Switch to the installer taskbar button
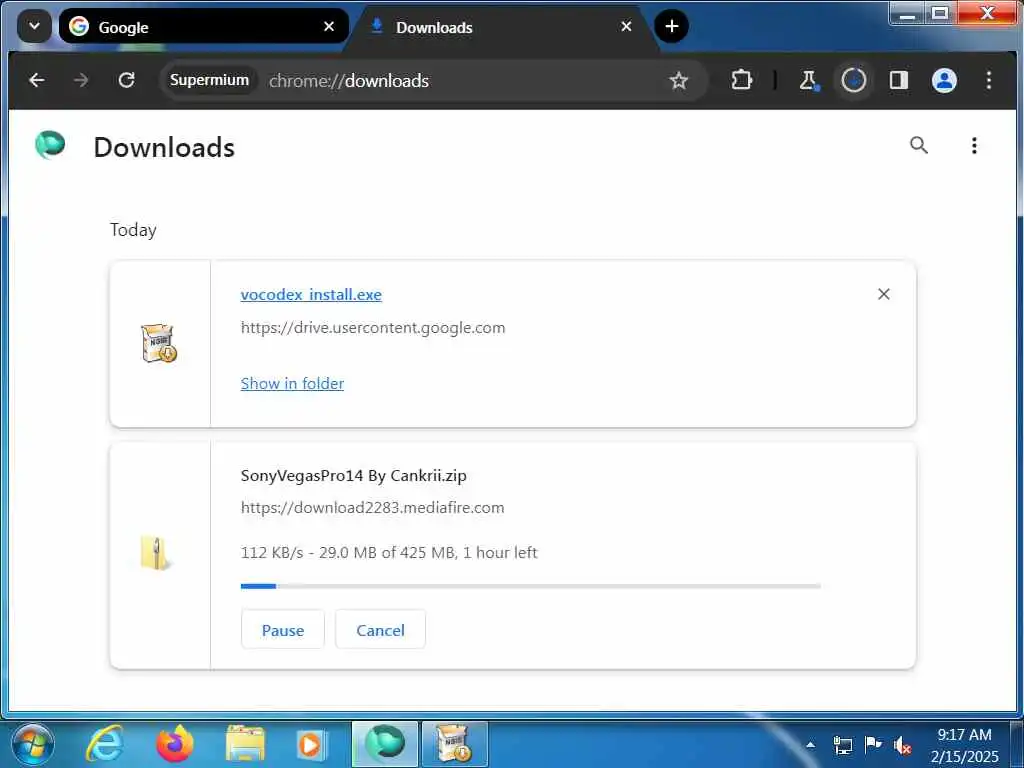This screenshot has width=1024, height=768. (x=455, y=744)
